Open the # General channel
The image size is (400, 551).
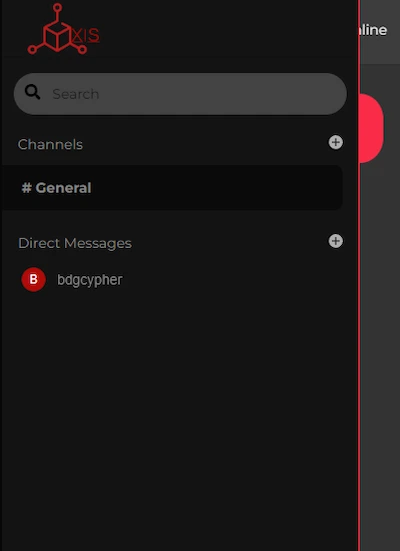click(x=172, y=188)
